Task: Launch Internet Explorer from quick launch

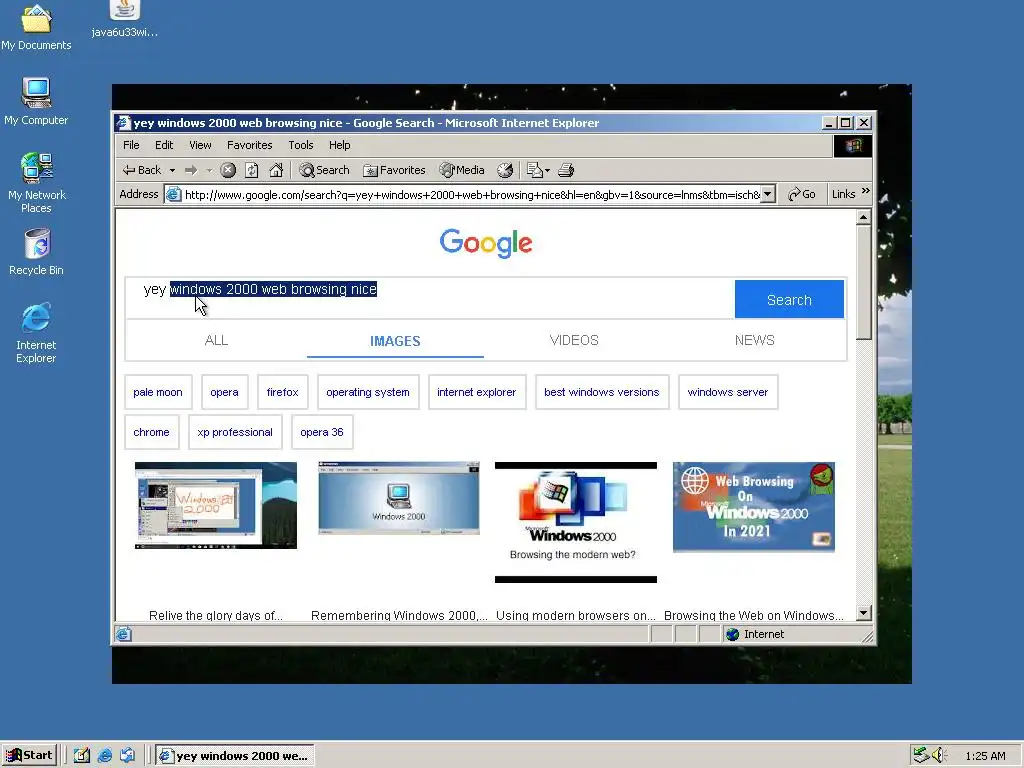Action: 104,756
